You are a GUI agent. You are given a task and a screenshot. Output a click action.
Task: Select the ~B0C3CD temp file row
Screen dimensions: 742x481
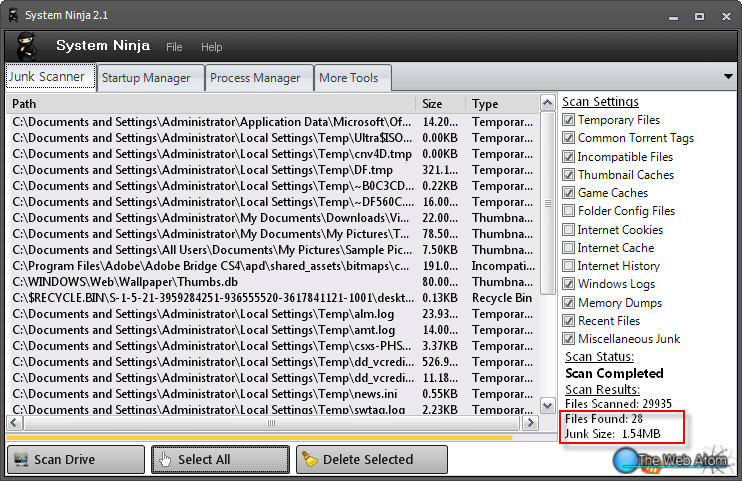coord(273,186)
